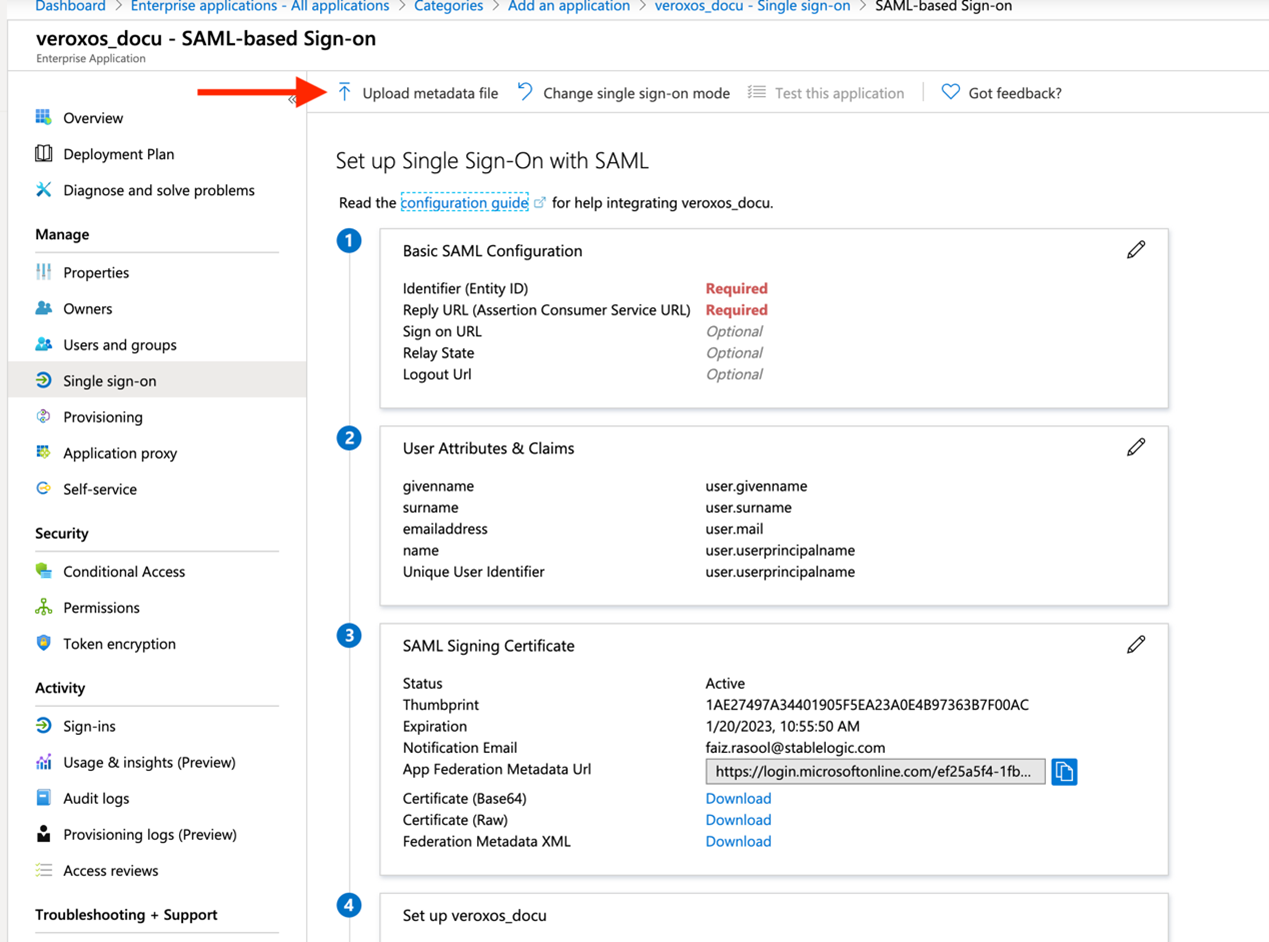Viewport: 1269px width, 942px height.
Task: Click the Self-service icon
Action: [x=43, y=488]
